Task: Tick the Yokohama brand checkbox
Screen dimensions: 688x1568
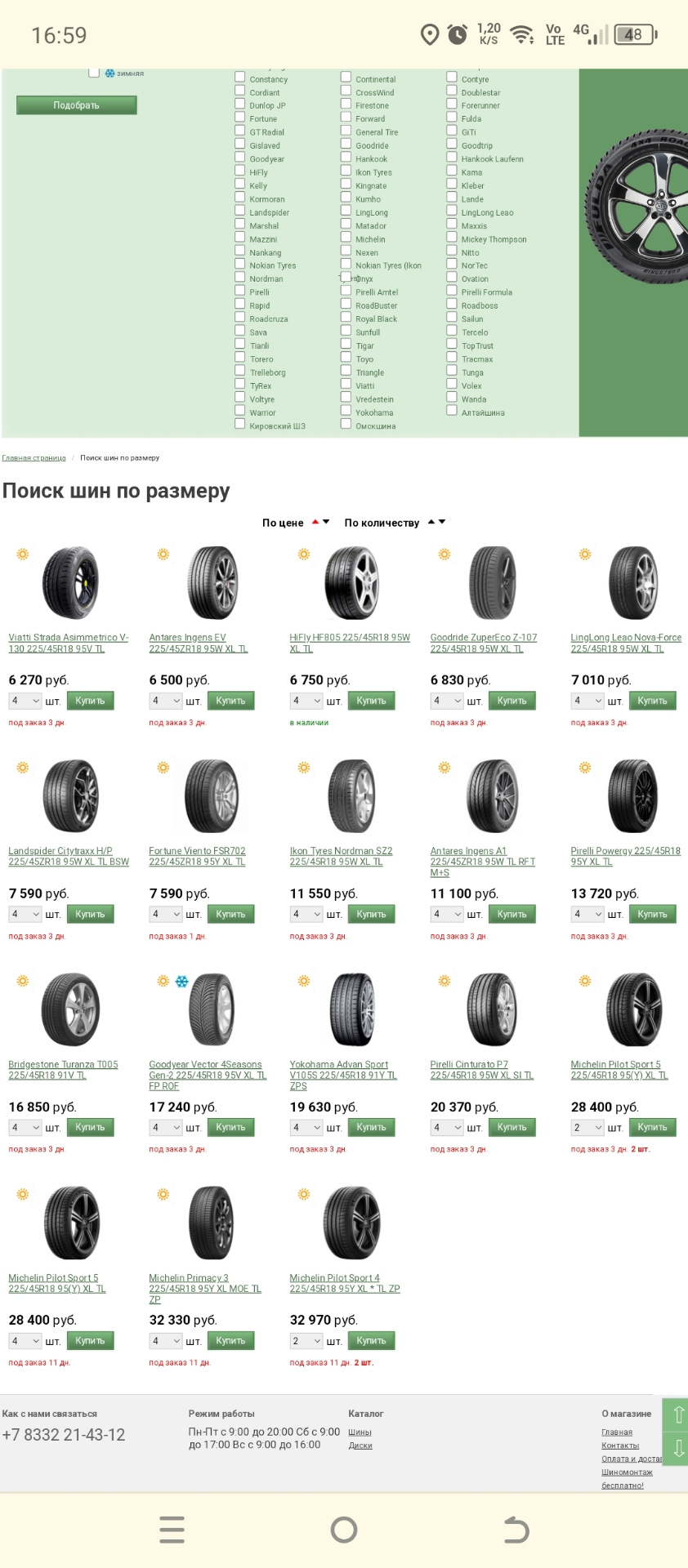Action: (346, 411)
